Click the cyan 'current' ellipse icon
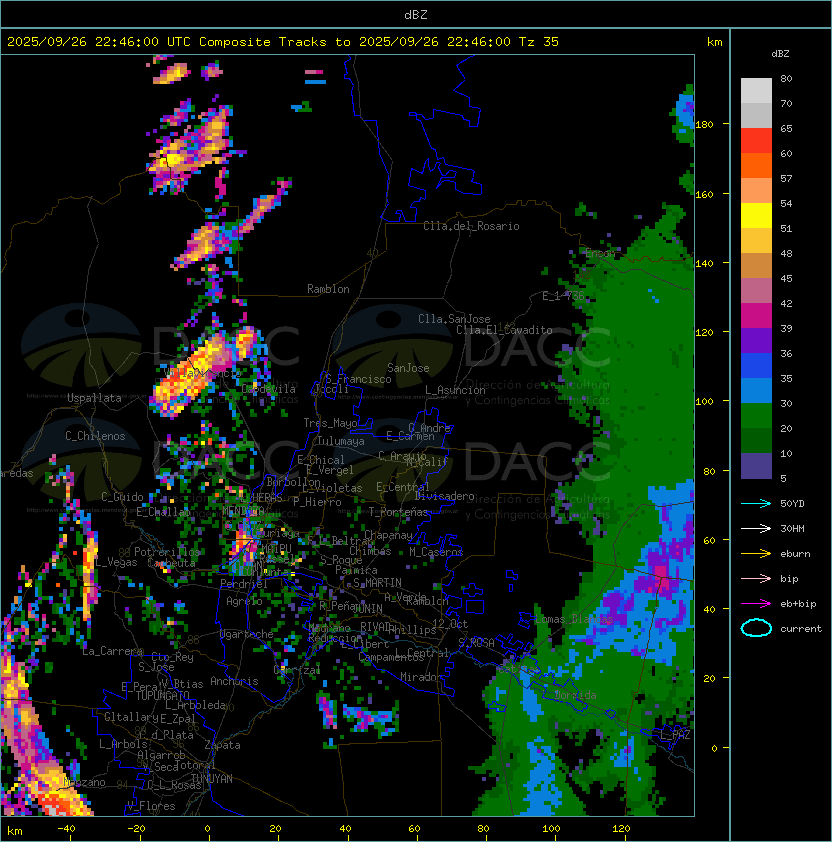 coord(756,628)
